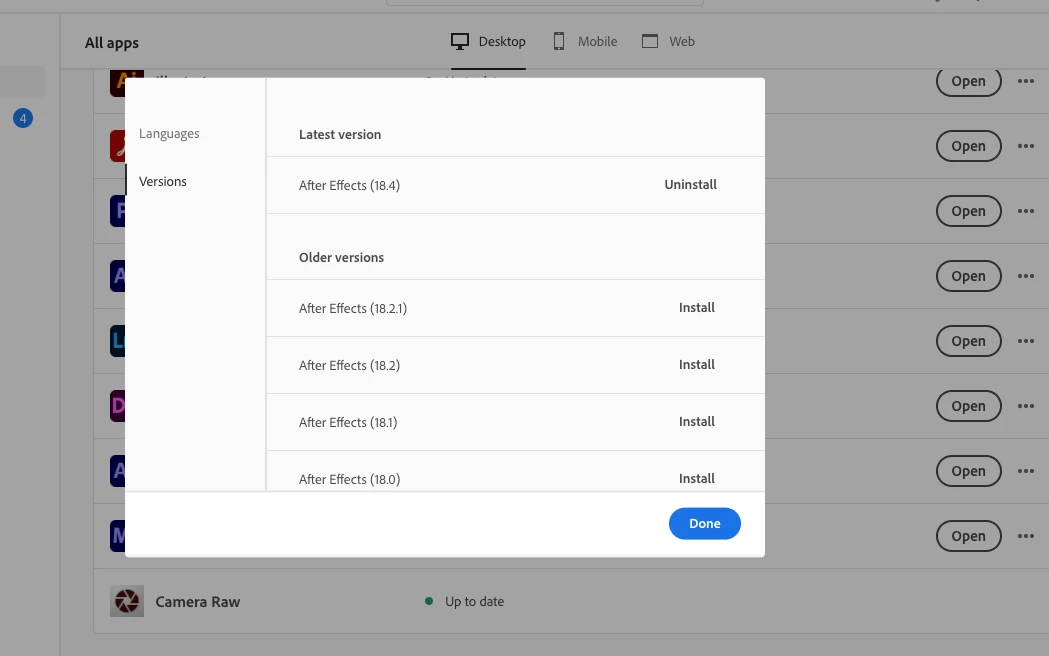Click the "All apps" heading
Image resolution: width=1049 pixels, height=656 pixels.
coord(112,43)
